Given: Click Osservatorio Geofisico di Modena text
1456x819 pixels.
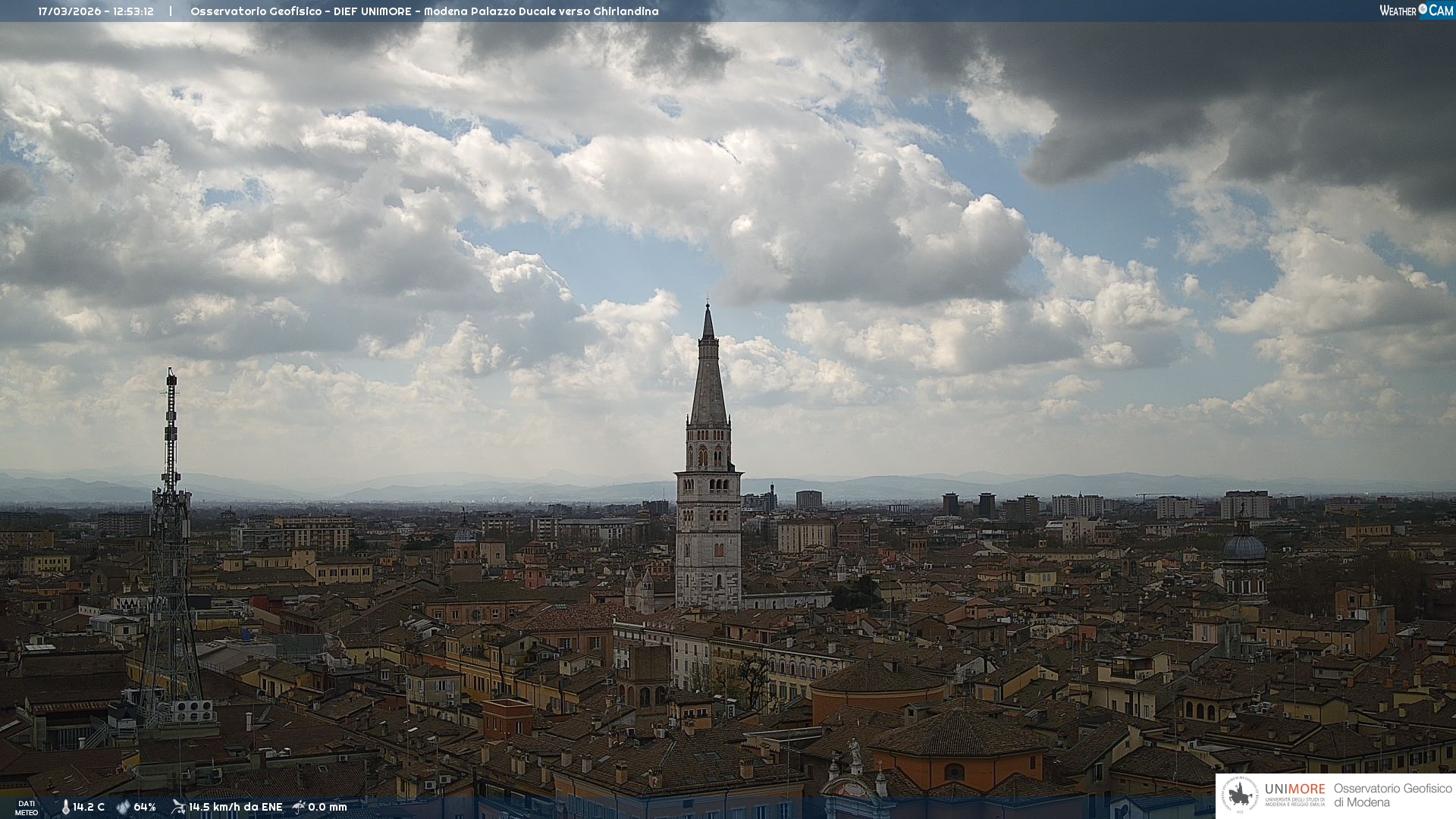Looking at the screenshot, I should pyautogui.click(x=1392, y=795).
